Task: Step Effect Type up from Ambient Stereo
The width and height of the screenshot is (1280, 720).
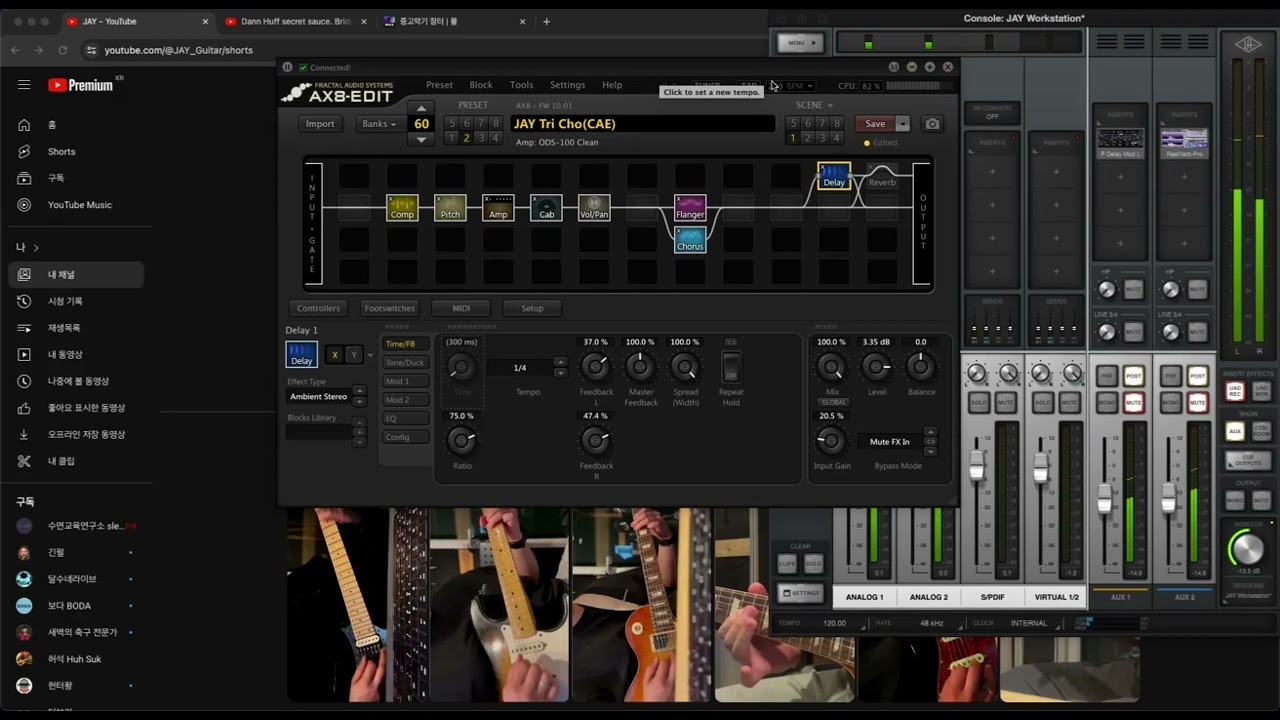Action: (359, 391)
